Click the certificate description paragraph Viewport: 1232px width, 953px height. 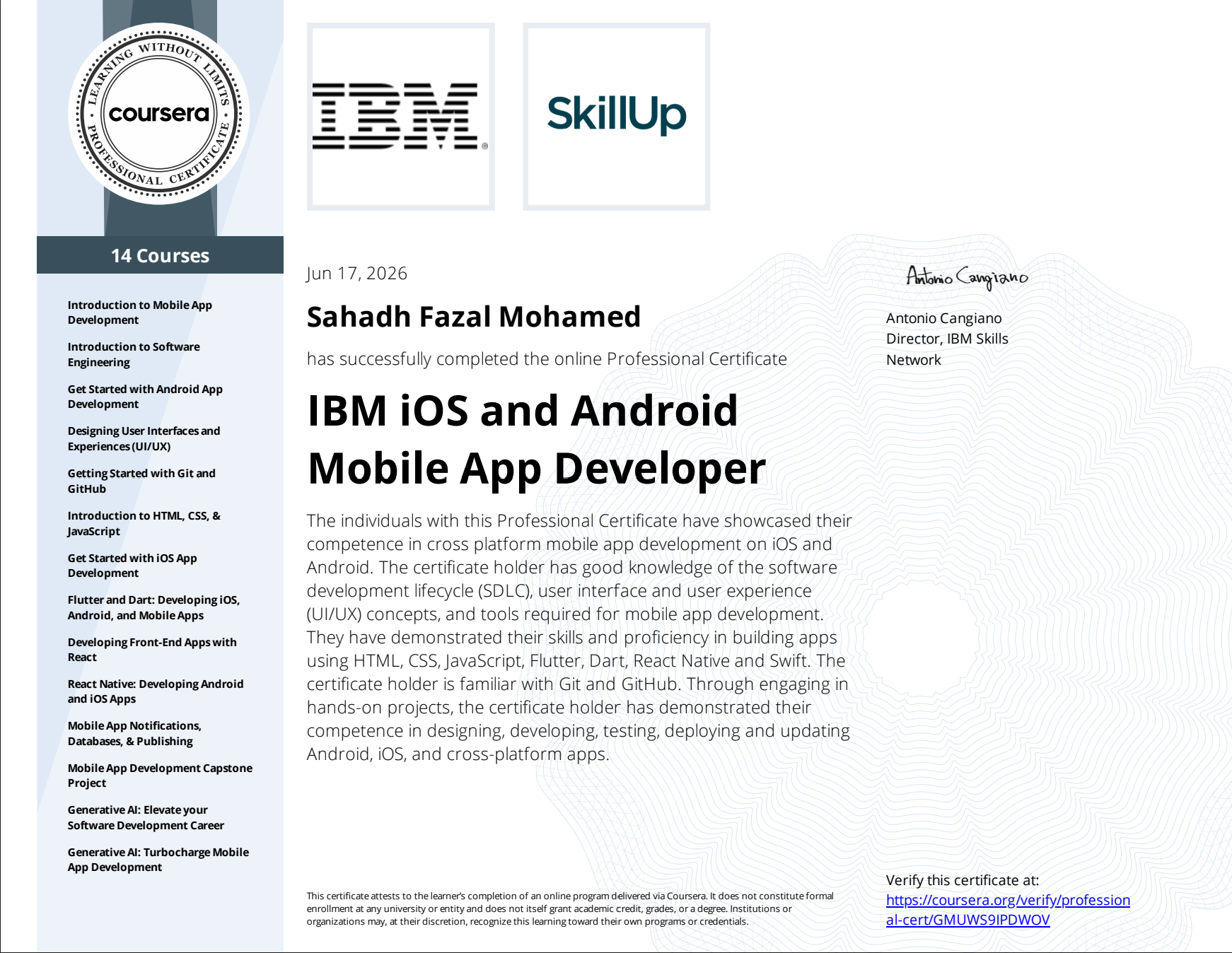(x=579, y=638)
